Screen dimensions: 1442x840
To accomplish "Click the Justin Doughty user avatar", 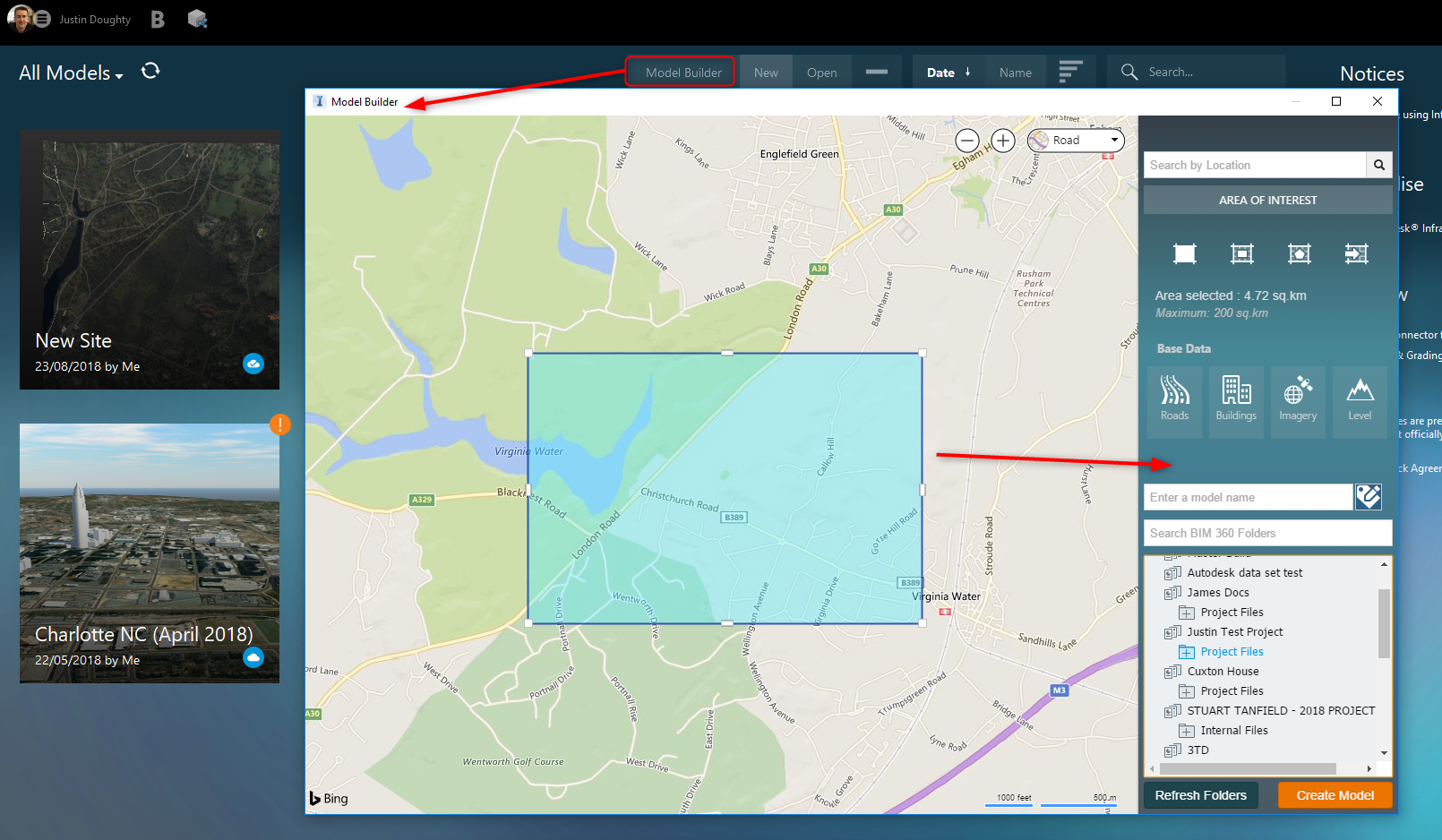I will [x=20, y=19].
